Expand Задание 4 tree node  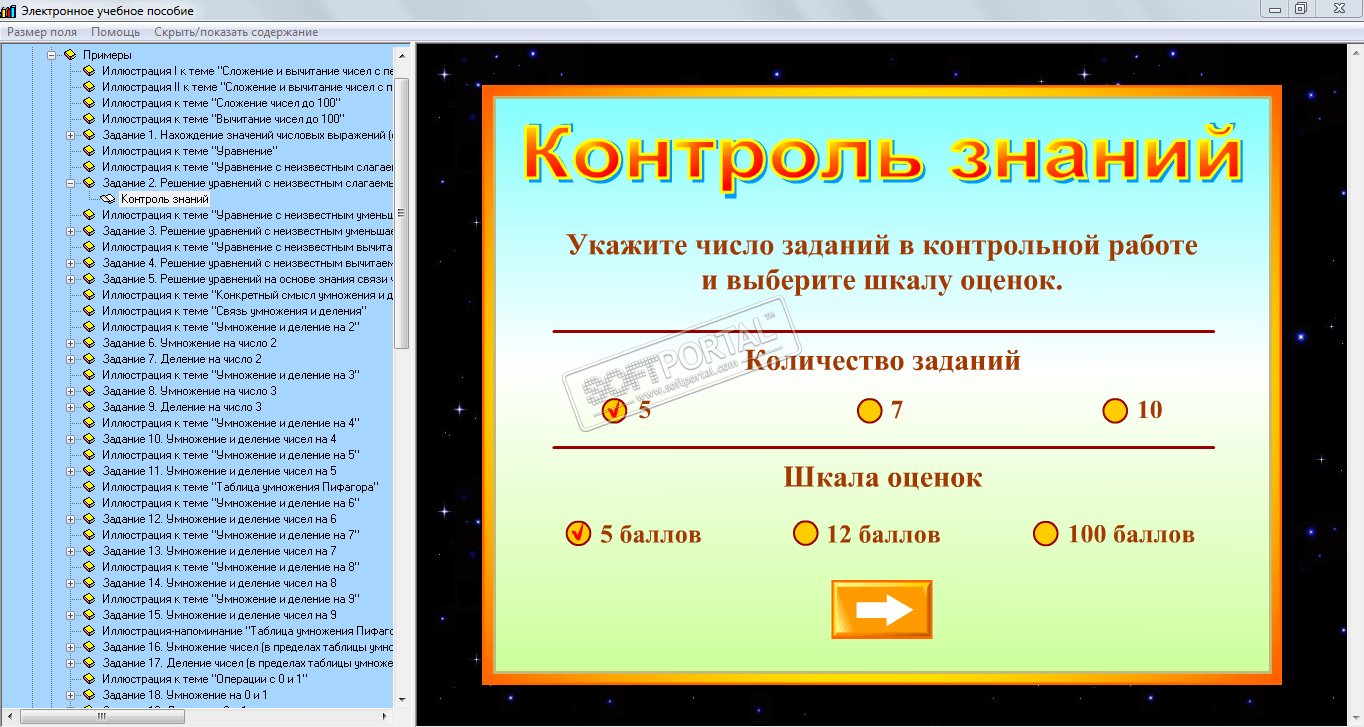point(70,263)
